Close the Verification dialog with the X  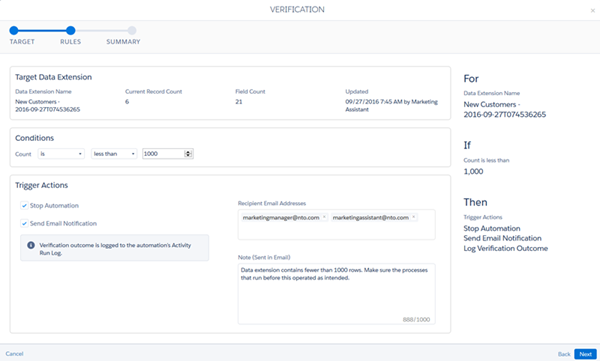[592, 11]
